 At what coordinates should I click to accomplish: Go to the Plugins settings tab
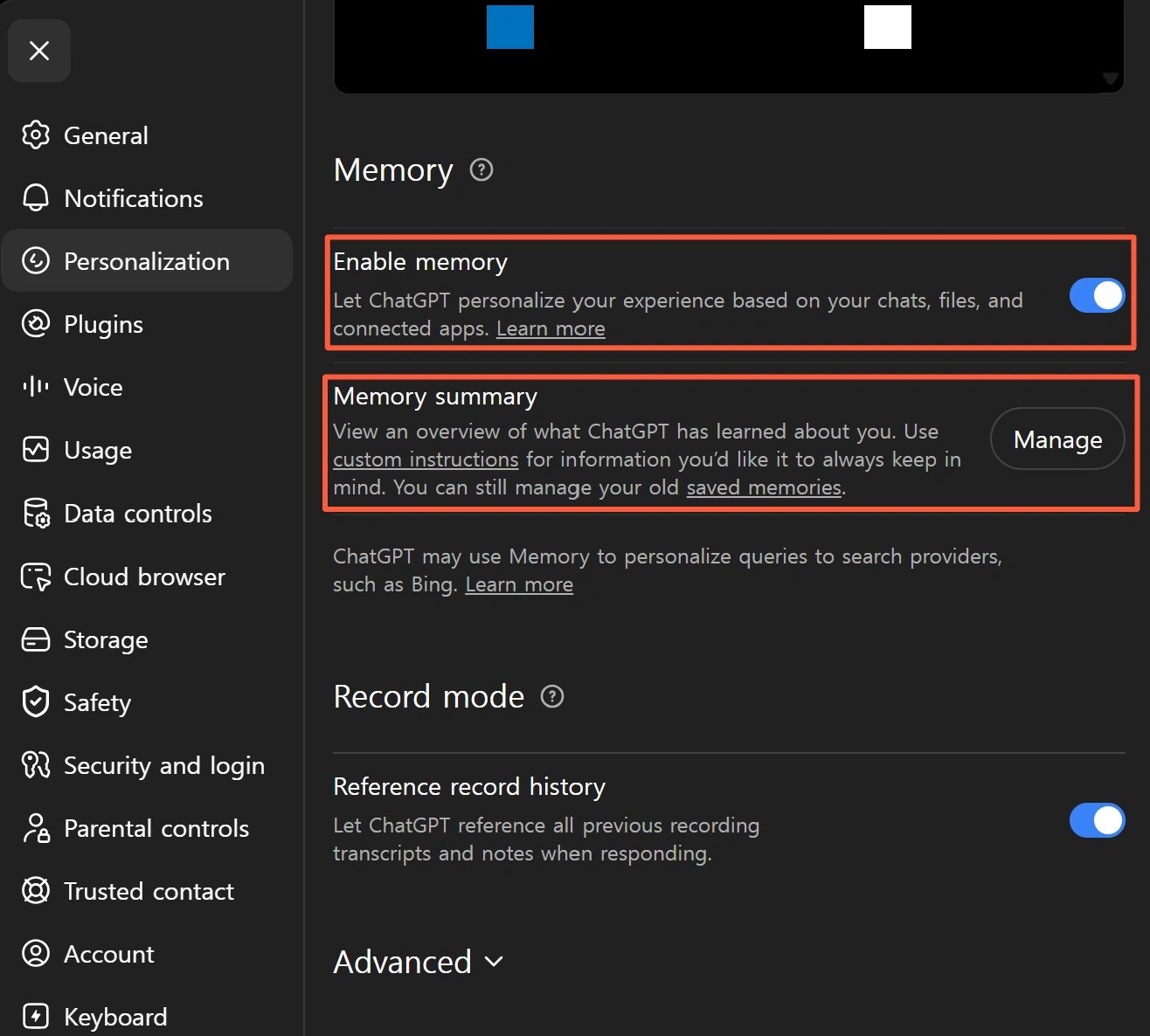147,324
